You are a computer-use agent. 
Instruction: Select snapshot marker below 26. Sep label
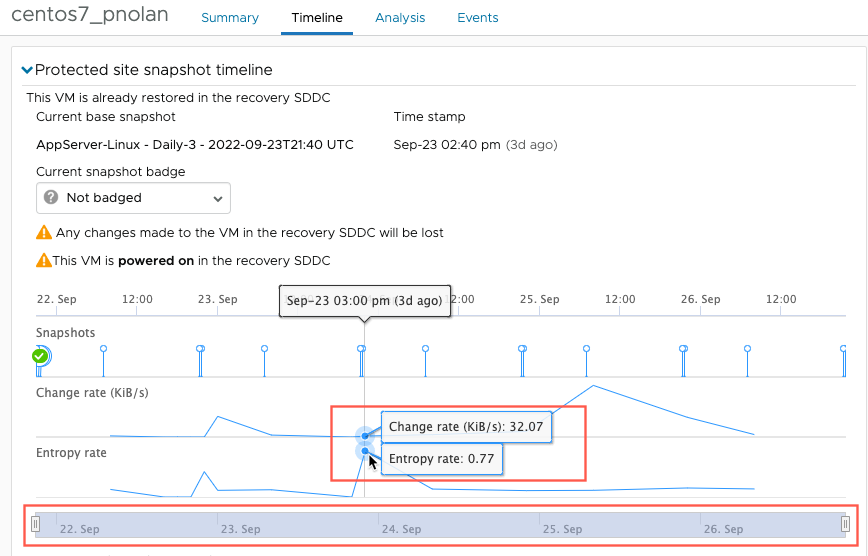click(x=684, y=349)
